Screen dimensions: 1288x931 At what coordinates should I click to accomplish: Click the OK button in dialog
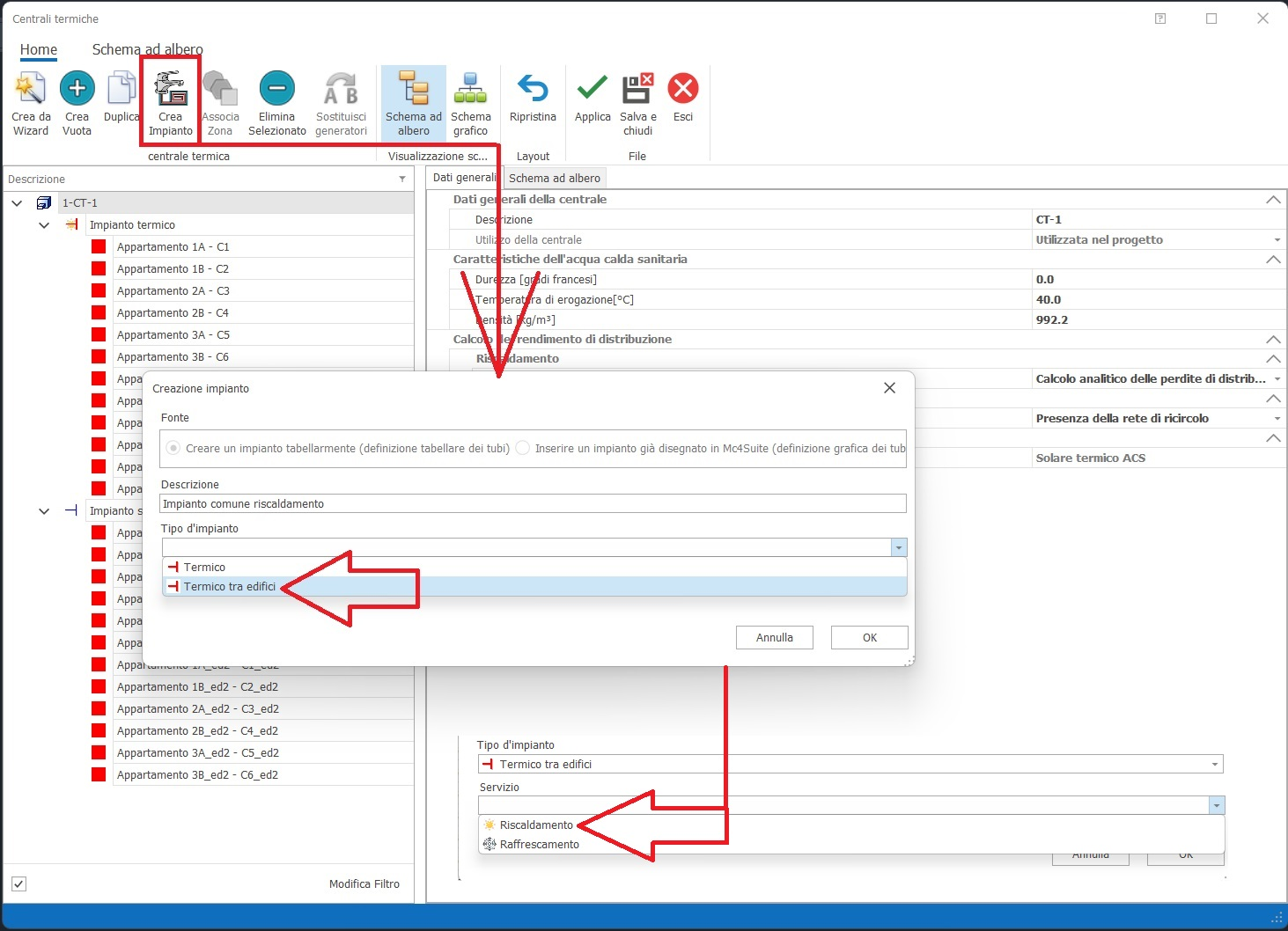coord(869,638)
